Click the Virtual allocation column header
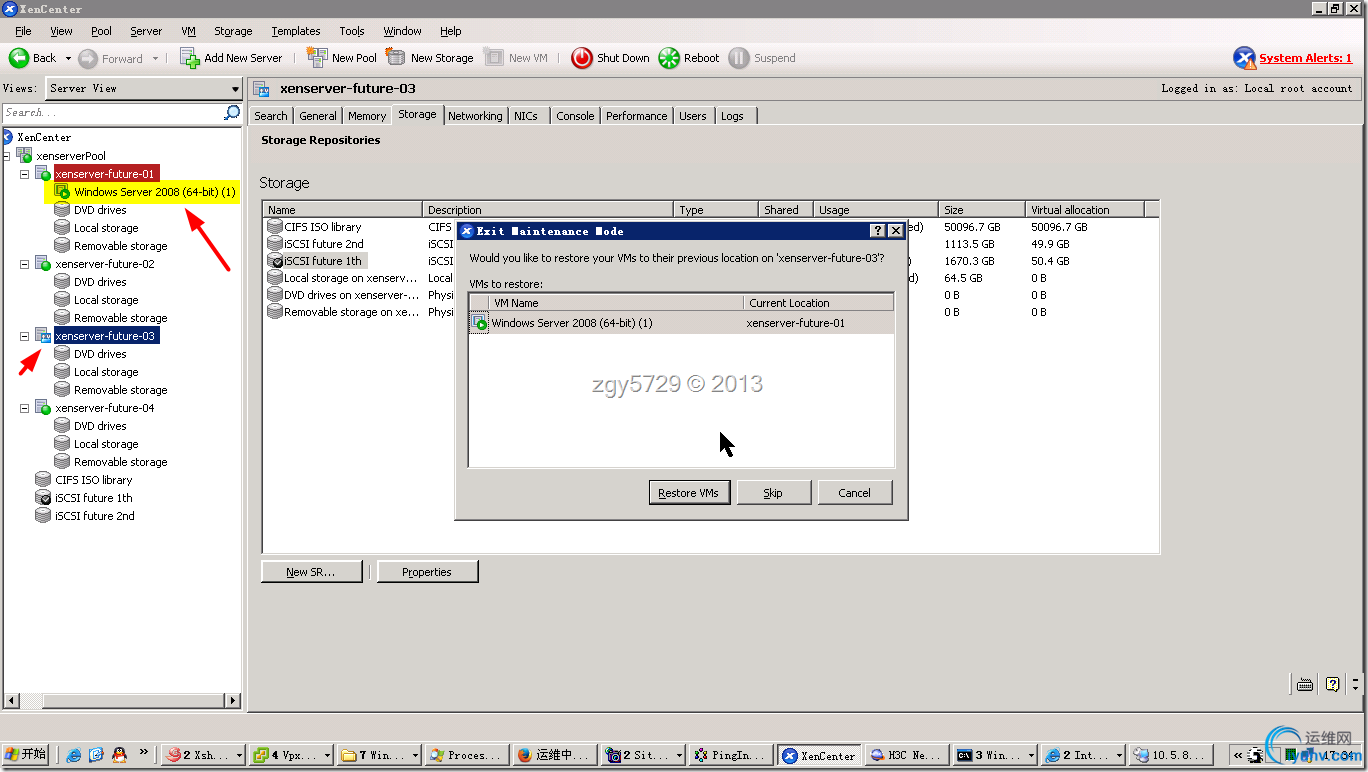1368x772 pixels. (1084, 210)
